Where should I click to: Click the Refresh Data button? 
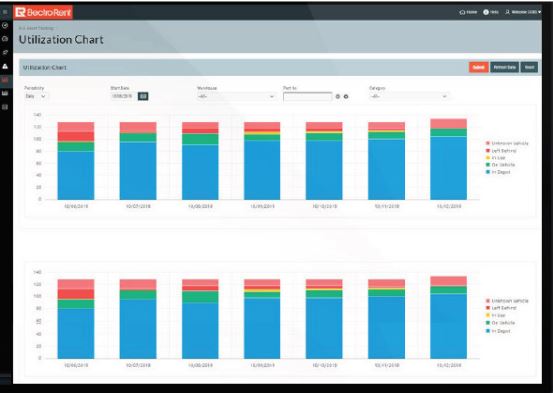pos(504,67)
